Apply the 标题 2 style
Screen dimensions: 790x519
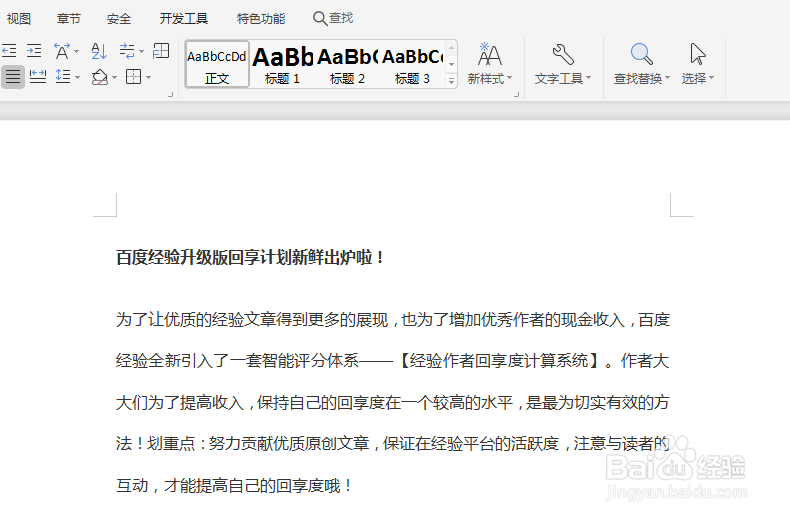(347, 64)
